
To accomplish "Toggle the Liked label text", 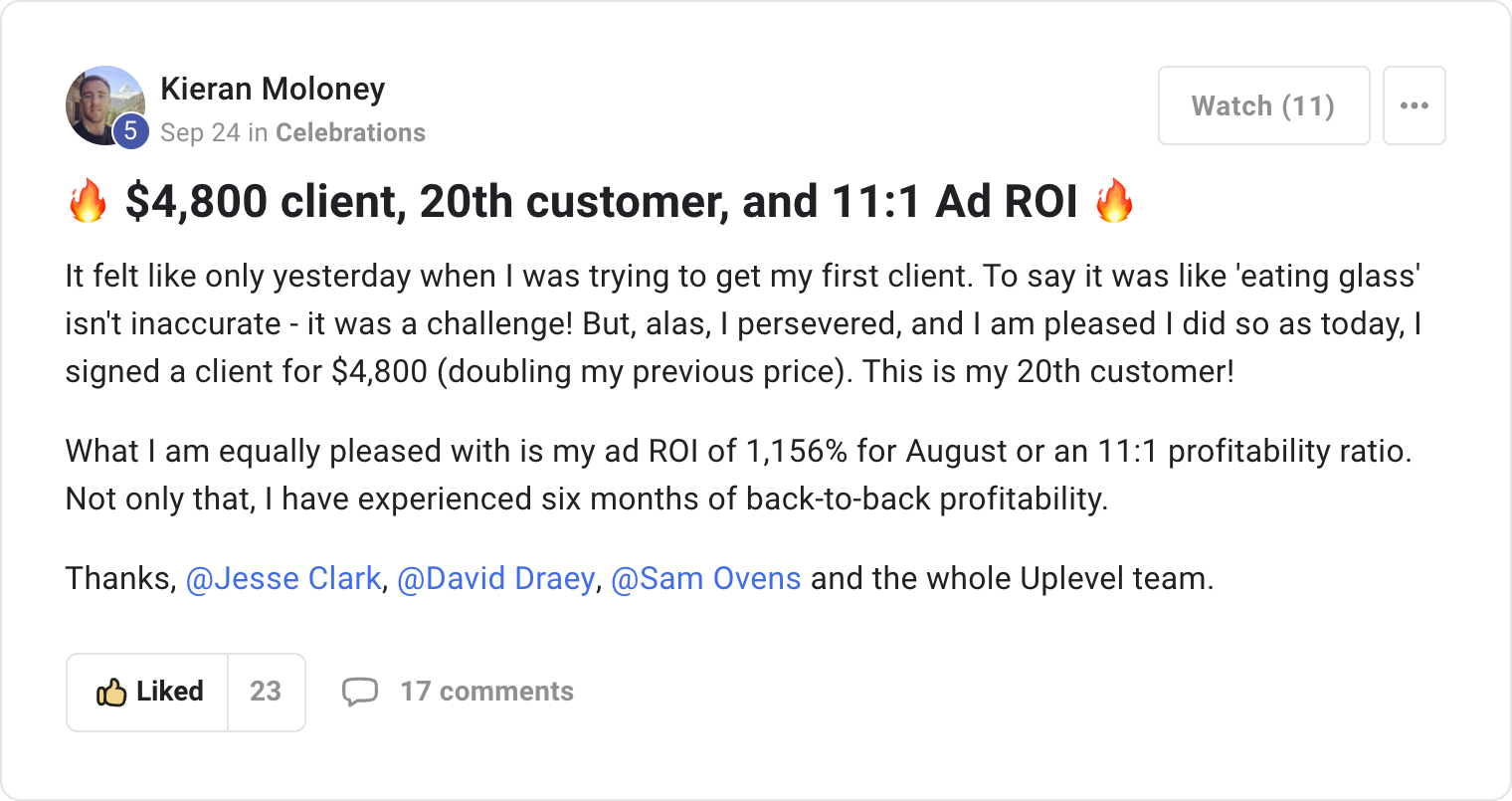I will coord(170,692).
